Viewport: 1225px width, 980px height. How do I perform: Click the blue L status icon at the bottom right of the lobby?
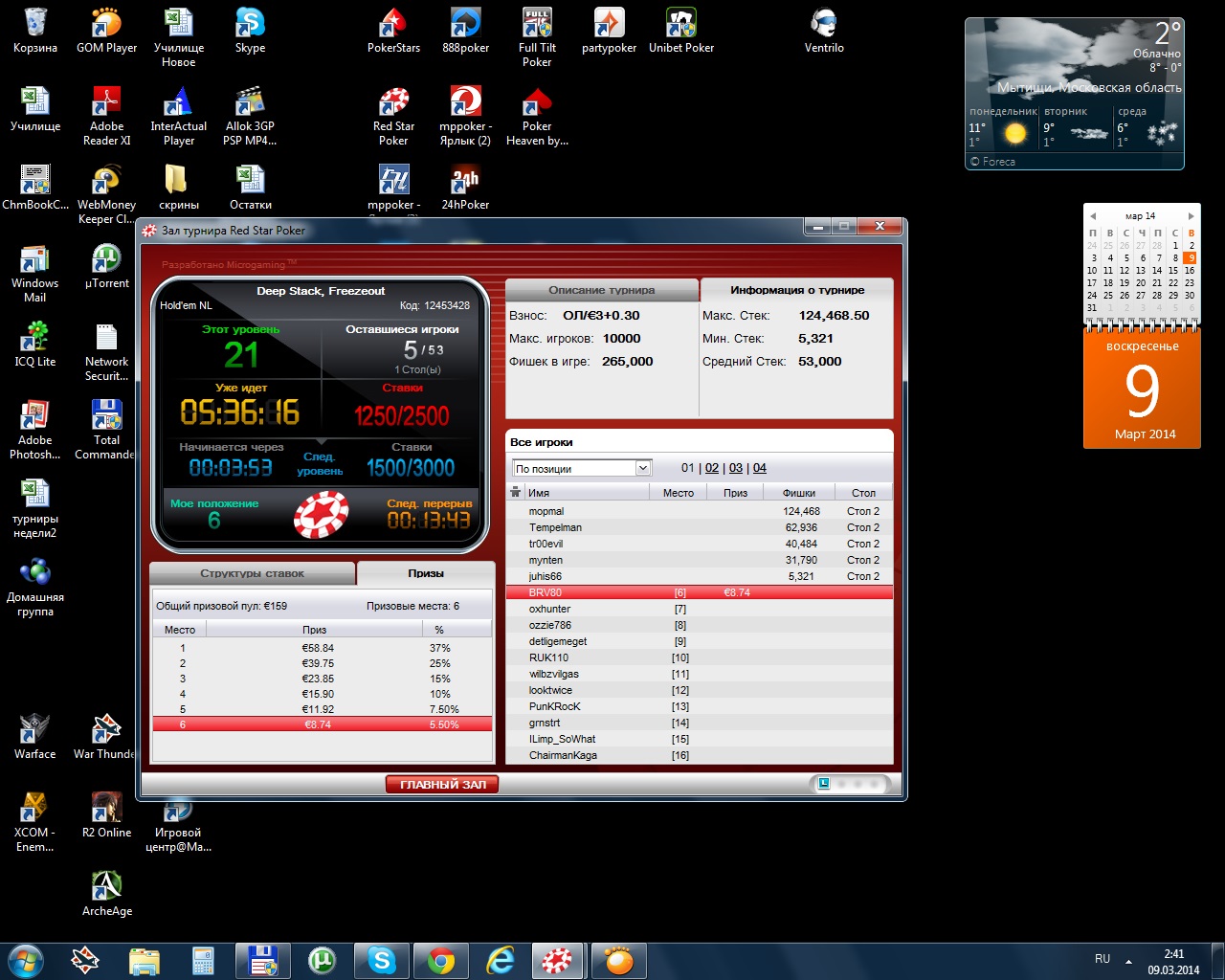(822, 784)
